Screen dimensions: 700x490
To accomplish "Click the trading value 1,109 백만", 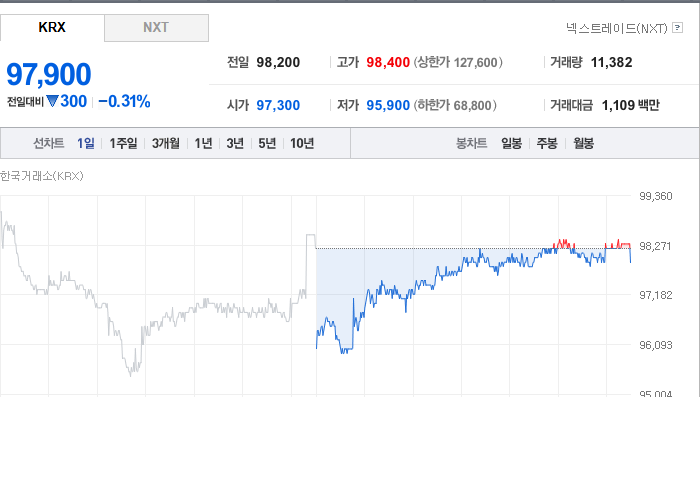I will 630,105.
